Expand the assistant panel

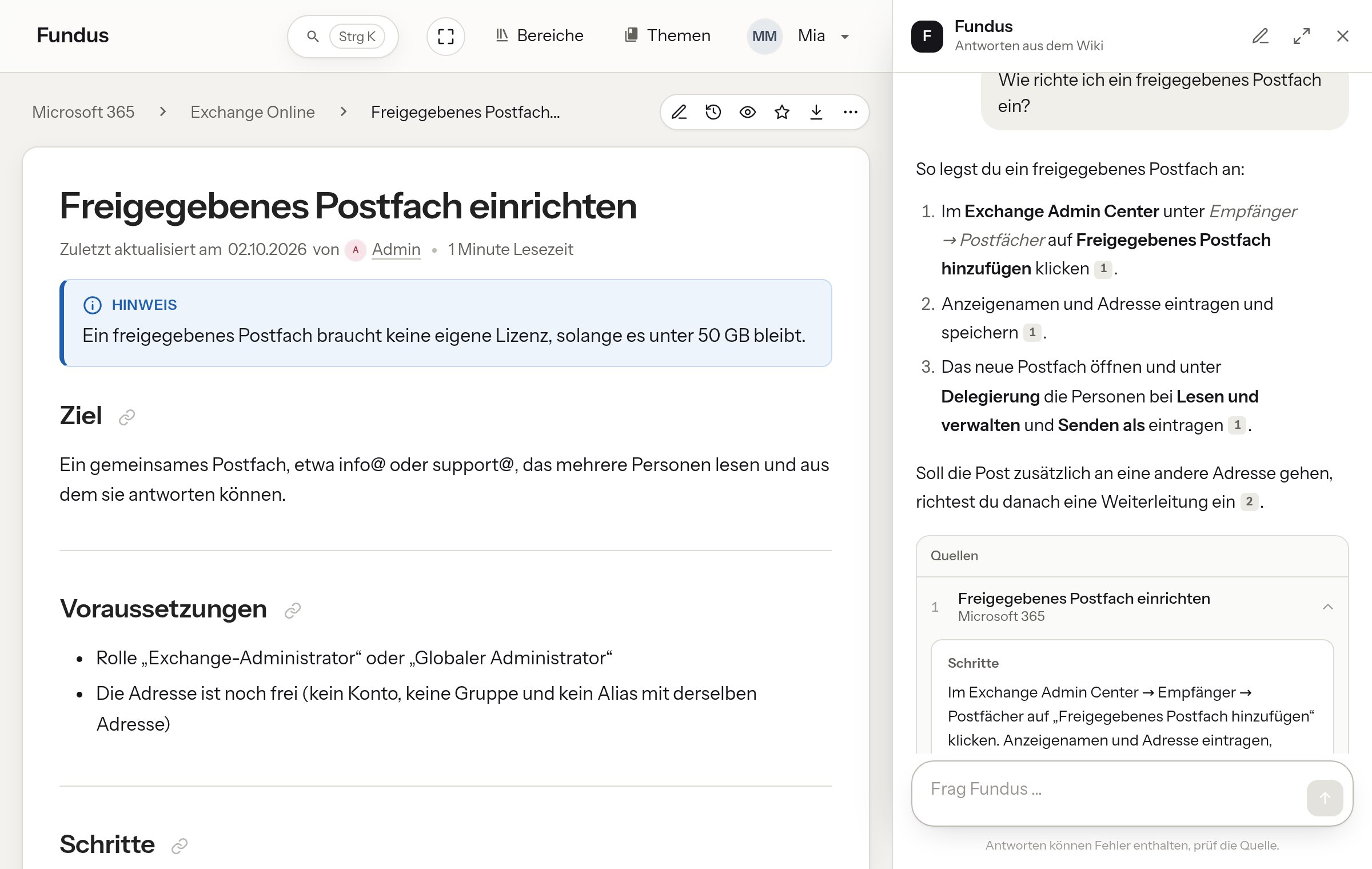pyautogui.click(x=1302, y=36)
